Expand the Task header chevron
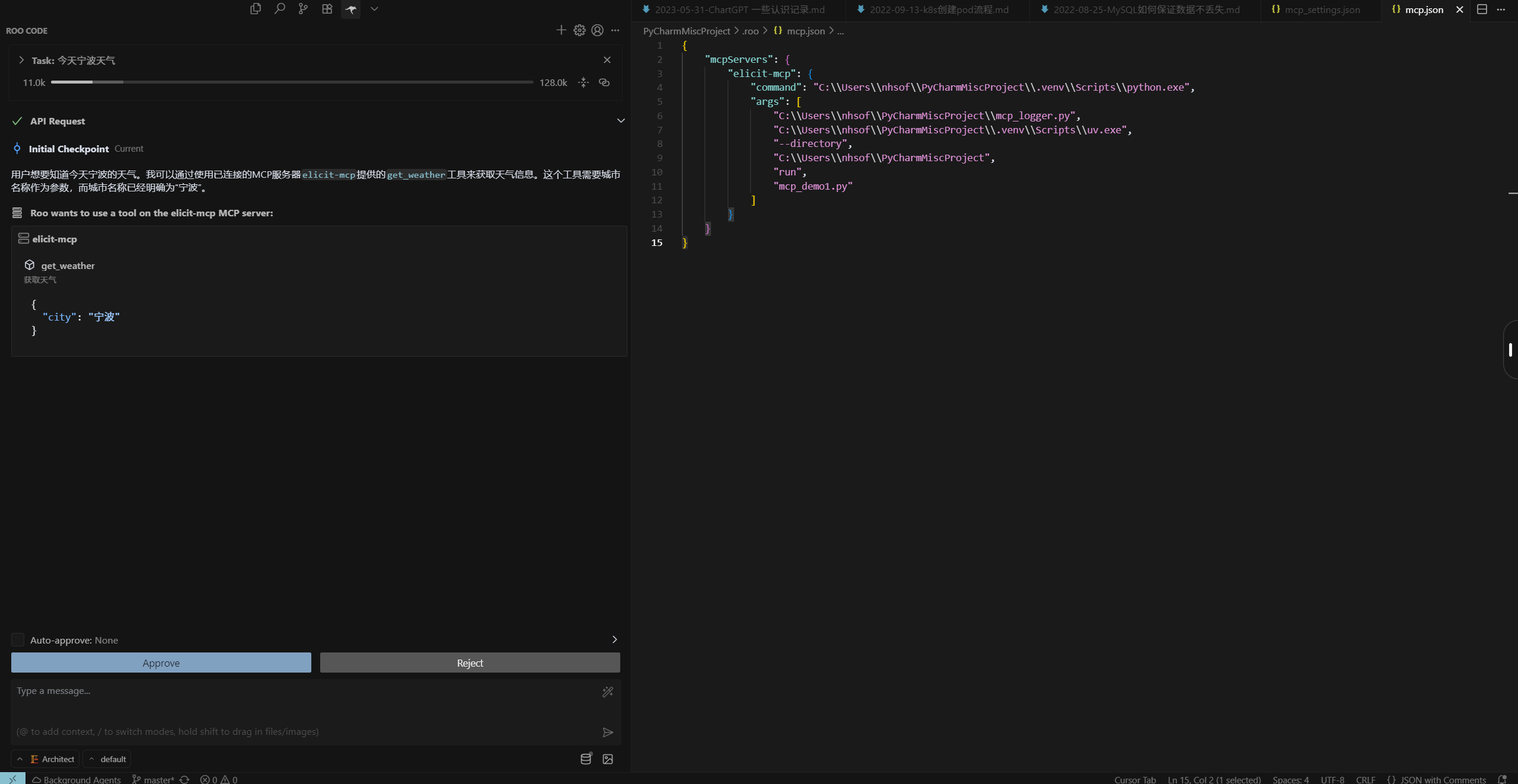This screenshot has height=784, width=1518. [21, 60]
